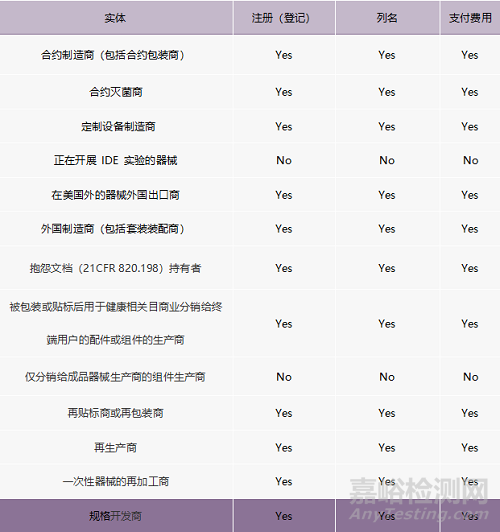Click the 被包装或贴标后用于健康相关 multi-line cell
Viewport: 500px width, 532px height.
[x=116, y=323]
